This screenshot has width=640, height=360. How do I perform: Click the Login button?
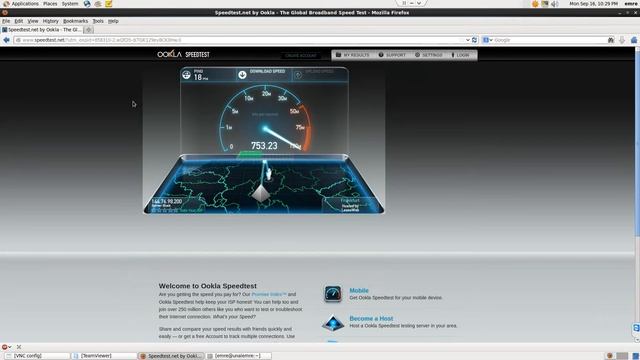coord(460,55)
